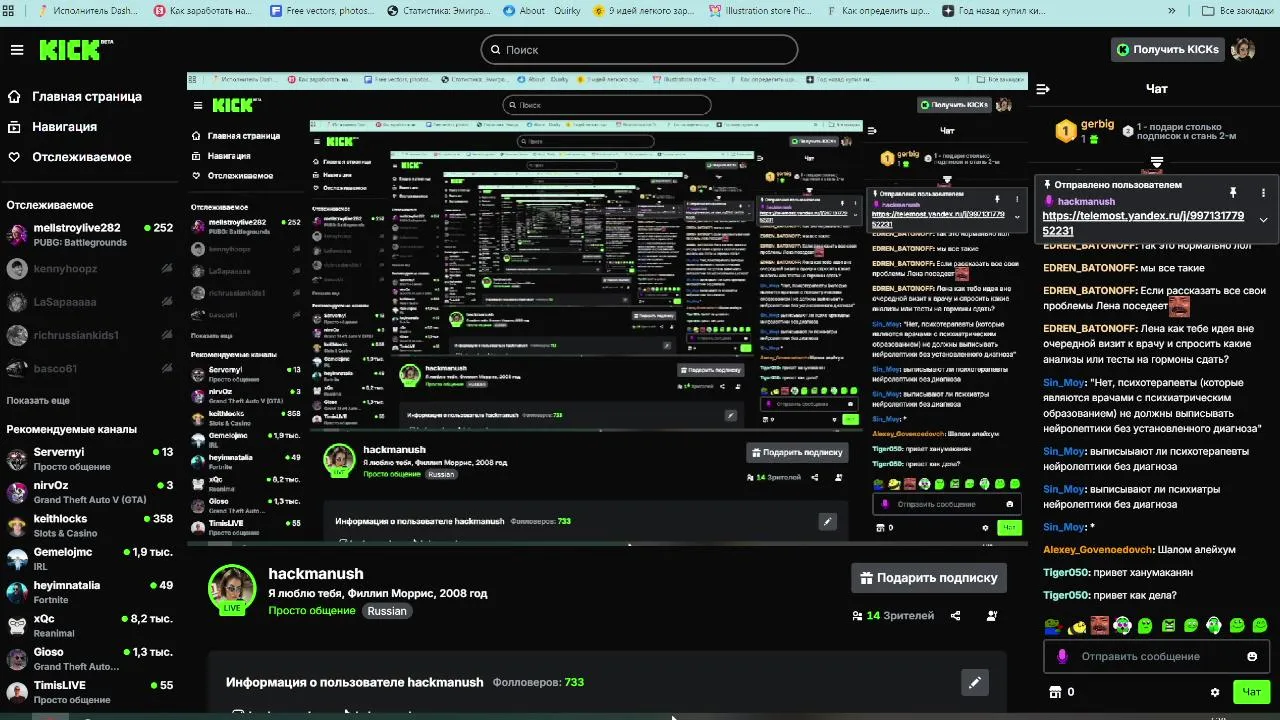Open the emoji picker in the message box
Viewport: 1280px width, 720px height.
coord(1252,656)
